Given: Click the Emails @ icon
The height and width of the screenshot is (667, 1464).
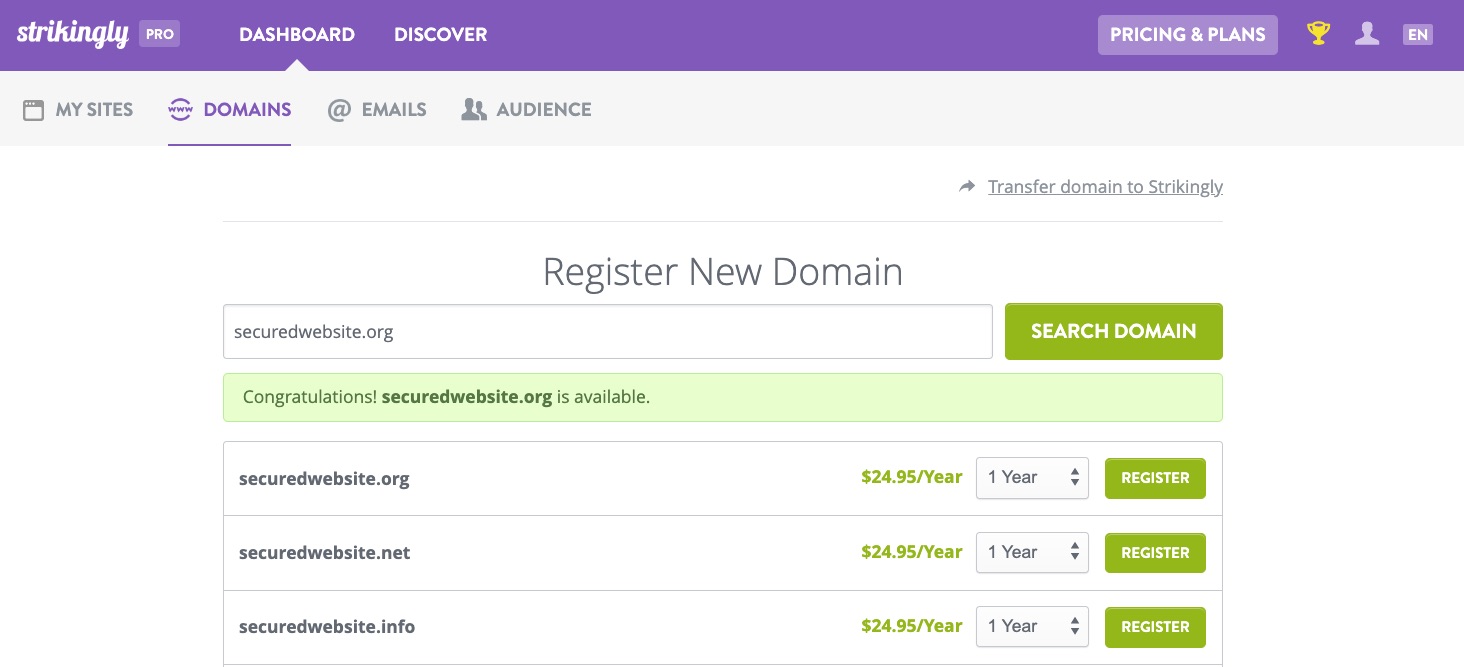Looking at the screenshot, I should (339, 110).
